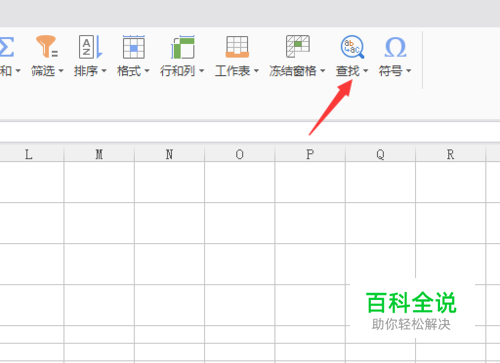Screen dimensions: 500x363
Task: Select column Q header
Action: [x=380, y=154]
